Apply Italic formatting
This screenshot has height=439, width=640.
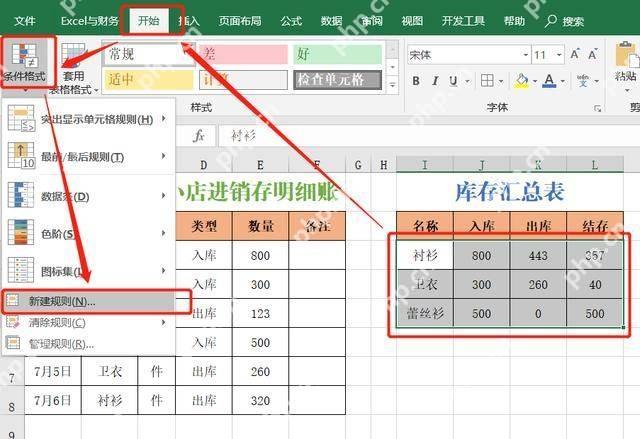(435, 81)
